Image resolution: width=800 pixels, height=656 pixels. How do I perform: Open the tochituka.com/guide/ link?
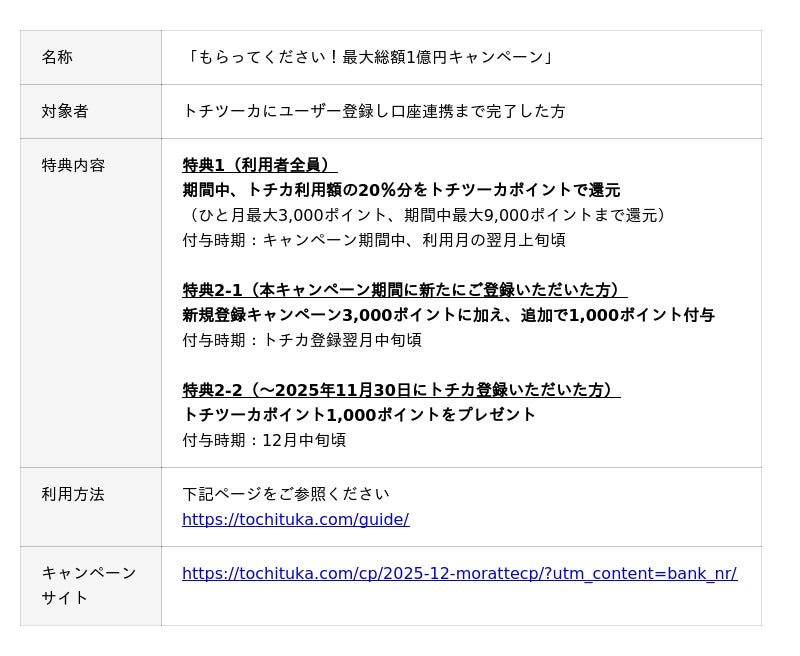pyautogui.click(x=295, y=519)
